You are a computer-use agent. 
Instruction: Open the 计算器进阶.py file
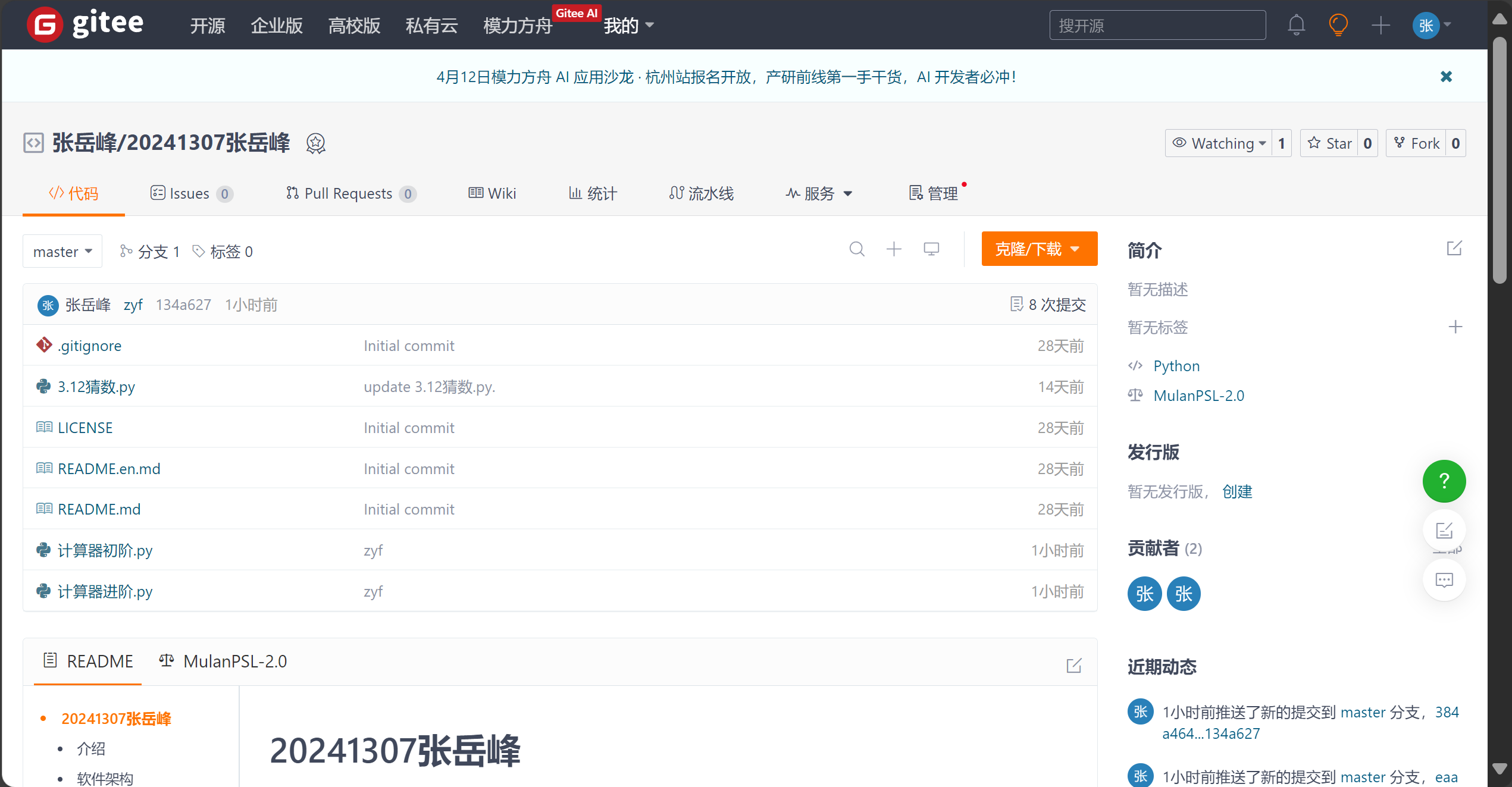[105, 591]
